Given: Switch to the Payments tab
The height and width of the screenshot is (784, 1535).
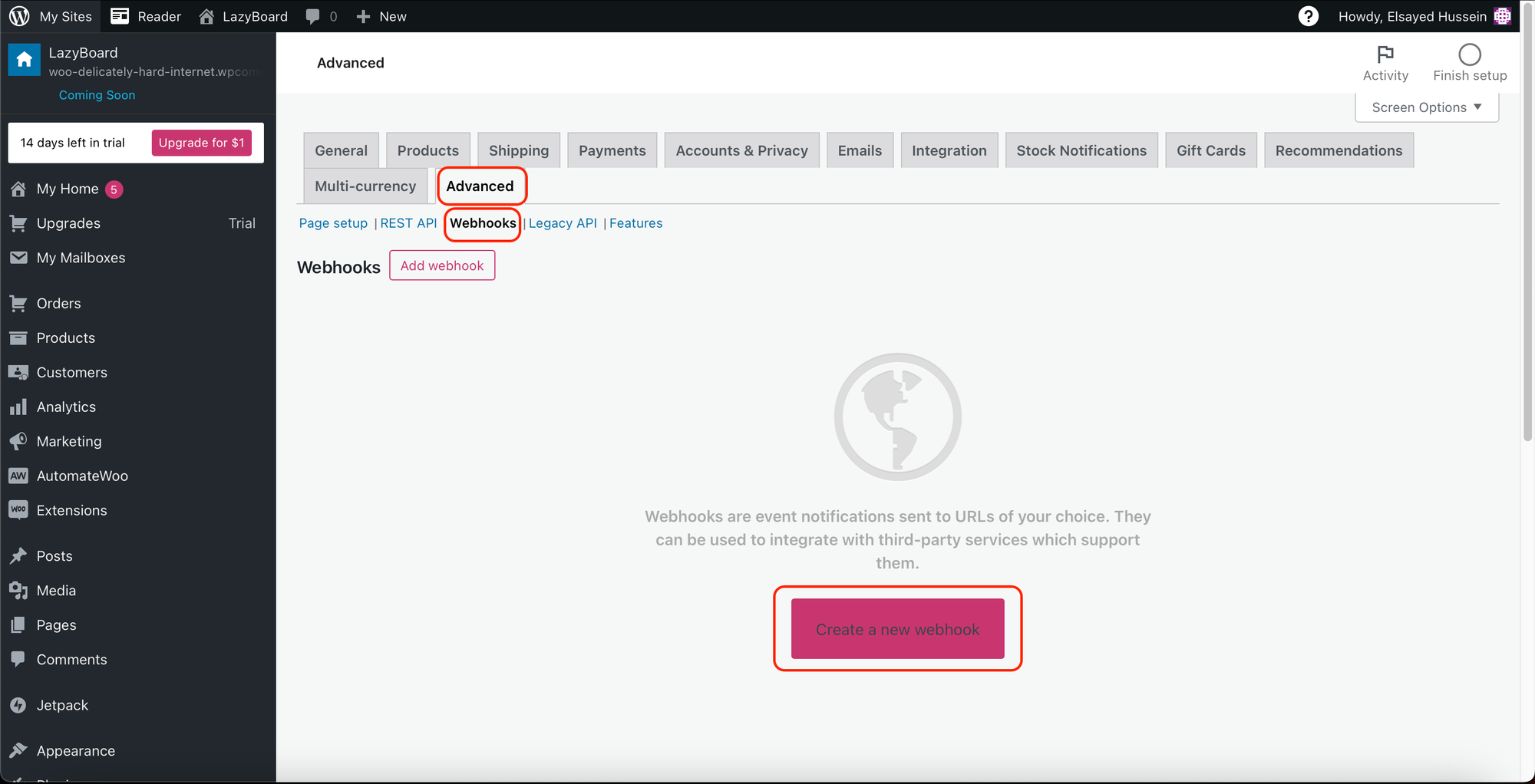Looking at the screenshot, I should (612, 150).
